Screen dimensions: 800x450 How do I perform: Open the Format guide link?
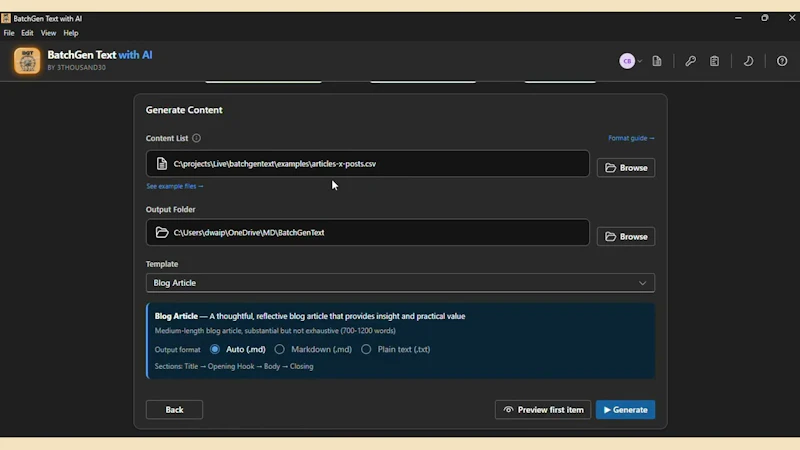(x=631, y=138)
